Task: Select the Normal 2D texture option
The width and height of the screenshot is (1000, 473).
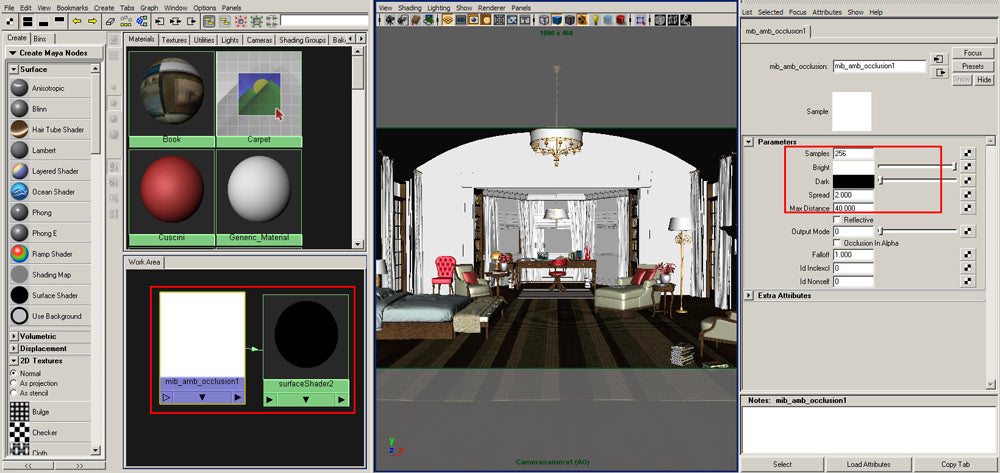Action: [x=13, y=373]
